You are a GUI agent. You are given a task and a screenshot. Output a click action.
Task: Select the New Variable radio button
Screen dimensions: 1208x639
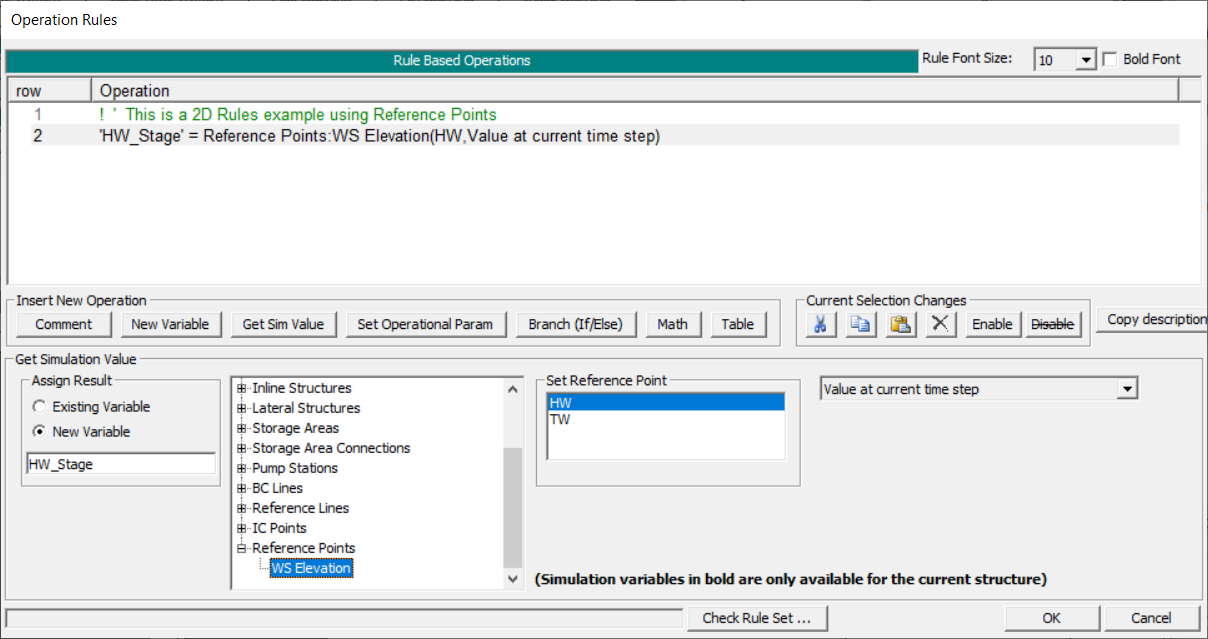(x=39, y=432)
